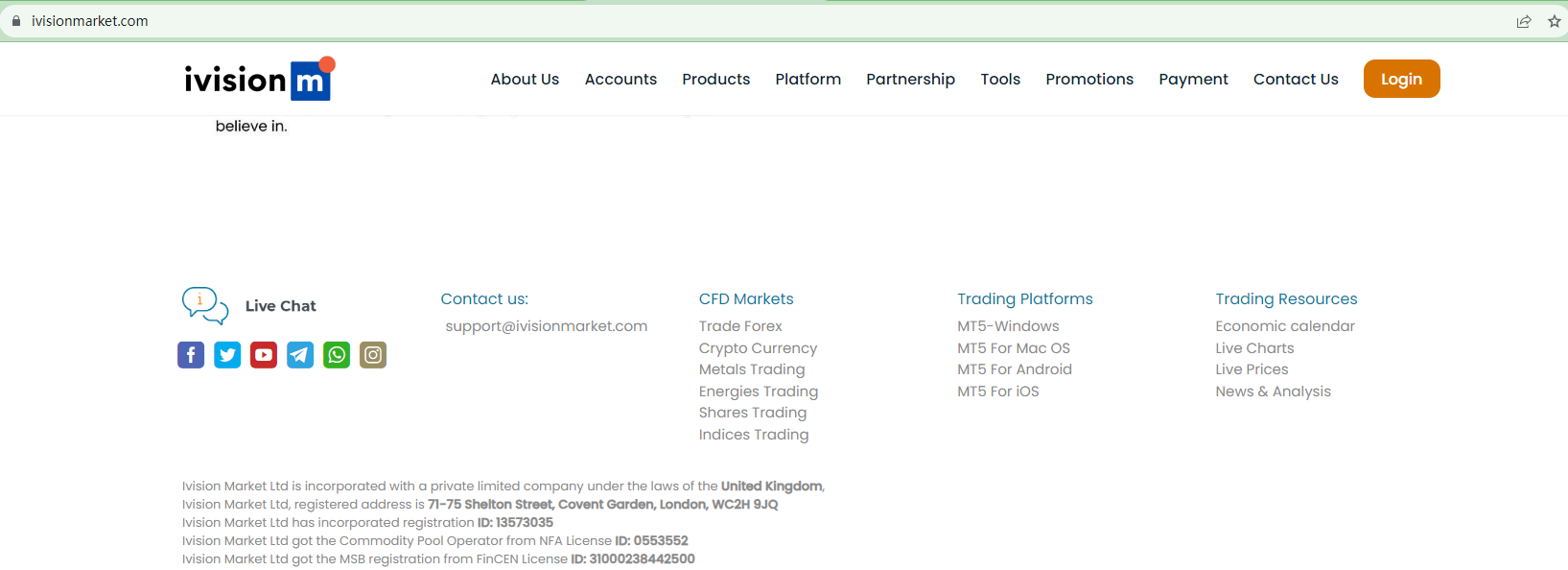The image size is (1568, 570).
Task: Open the YouTube social icon
Action: point(264,355)
